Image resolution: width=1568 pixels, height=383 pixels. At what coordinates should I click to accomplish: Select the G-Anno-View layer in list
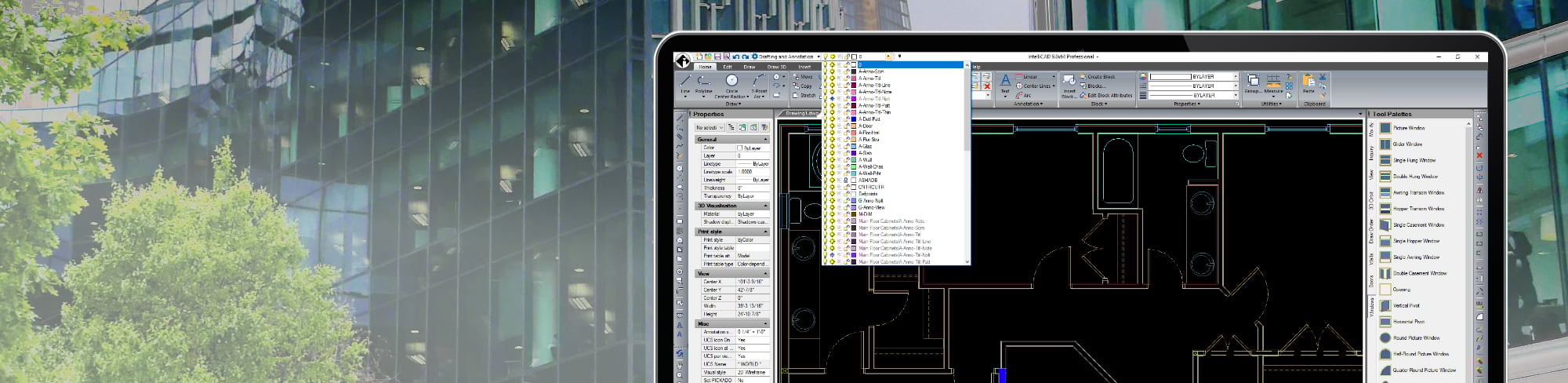871,207
